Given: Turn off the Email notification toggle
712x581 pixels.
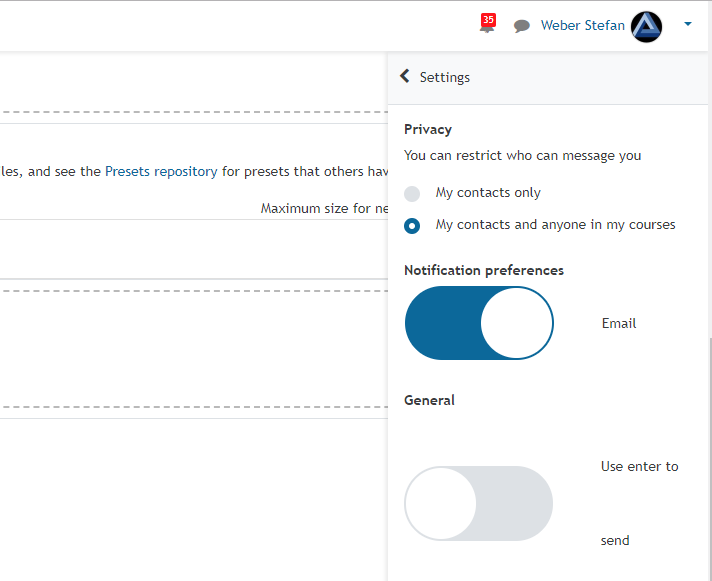Looking at the screenshot, I should (479, 323).
